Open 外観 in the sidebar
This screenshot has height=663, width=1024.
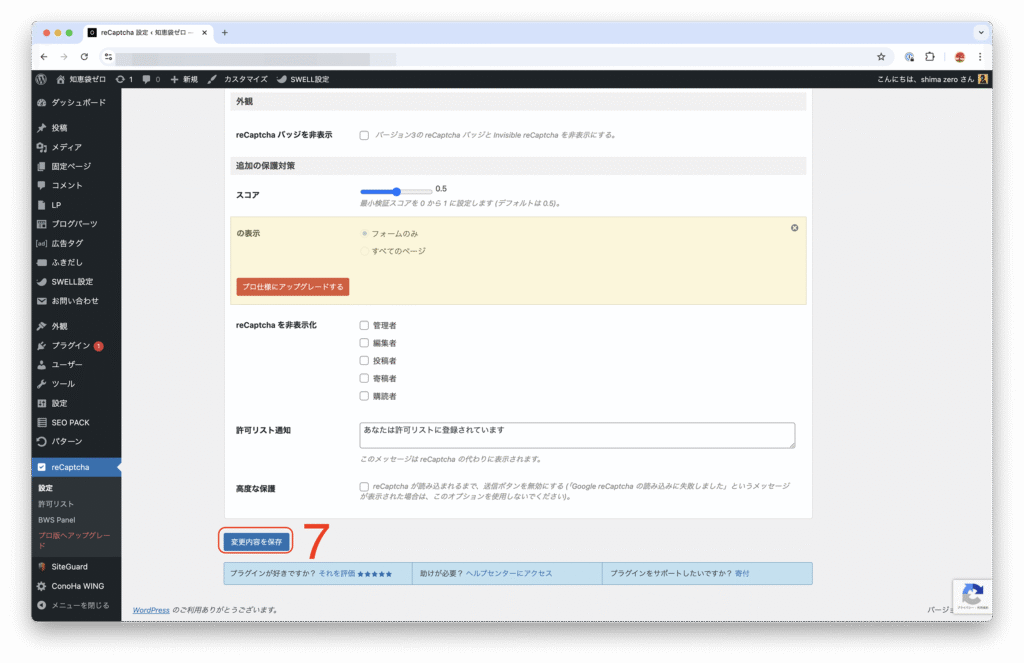76,326
